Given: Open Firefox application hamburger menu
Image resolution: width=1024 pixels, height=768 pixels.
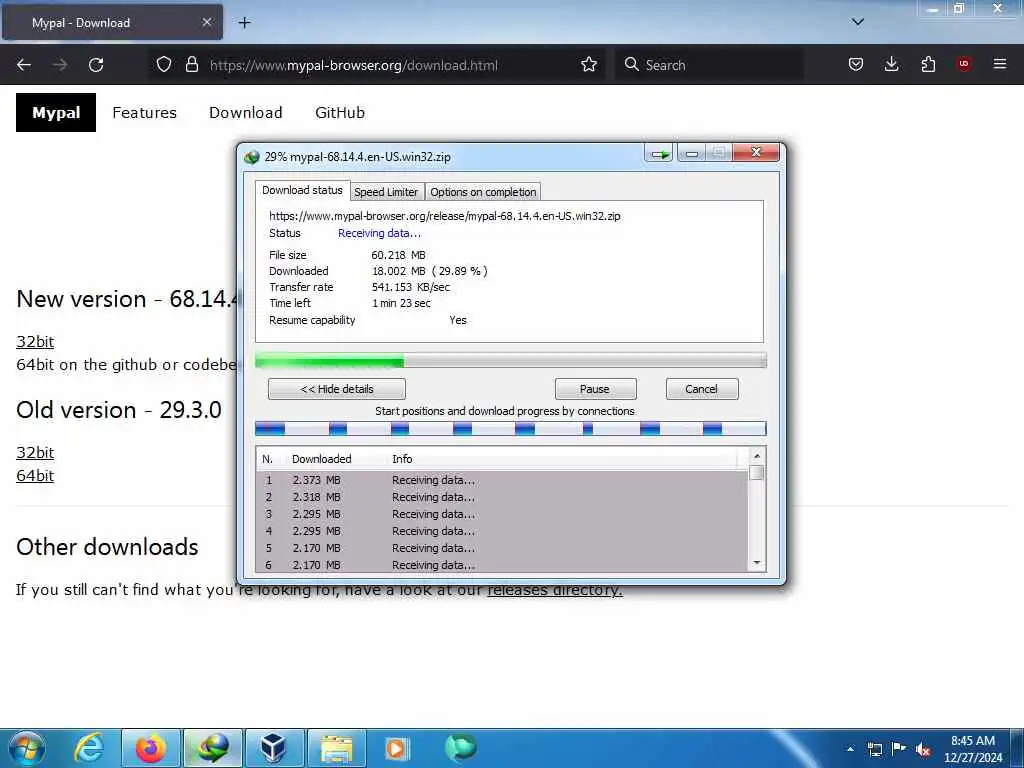Looking at the screenshot, I should click(1000, 64).
